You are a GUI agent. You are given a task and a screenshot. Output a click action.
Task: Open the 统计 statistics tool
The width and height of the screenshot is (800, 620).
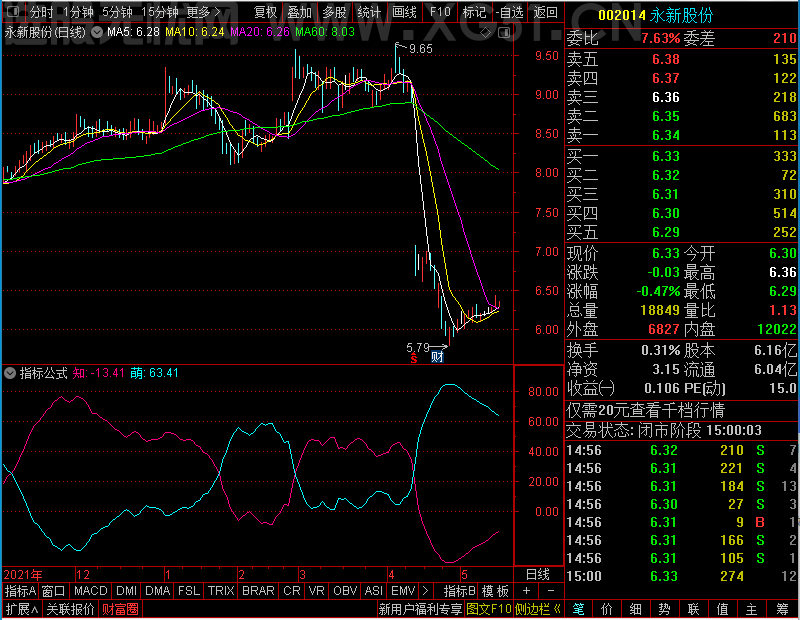(x=369, y=12)
